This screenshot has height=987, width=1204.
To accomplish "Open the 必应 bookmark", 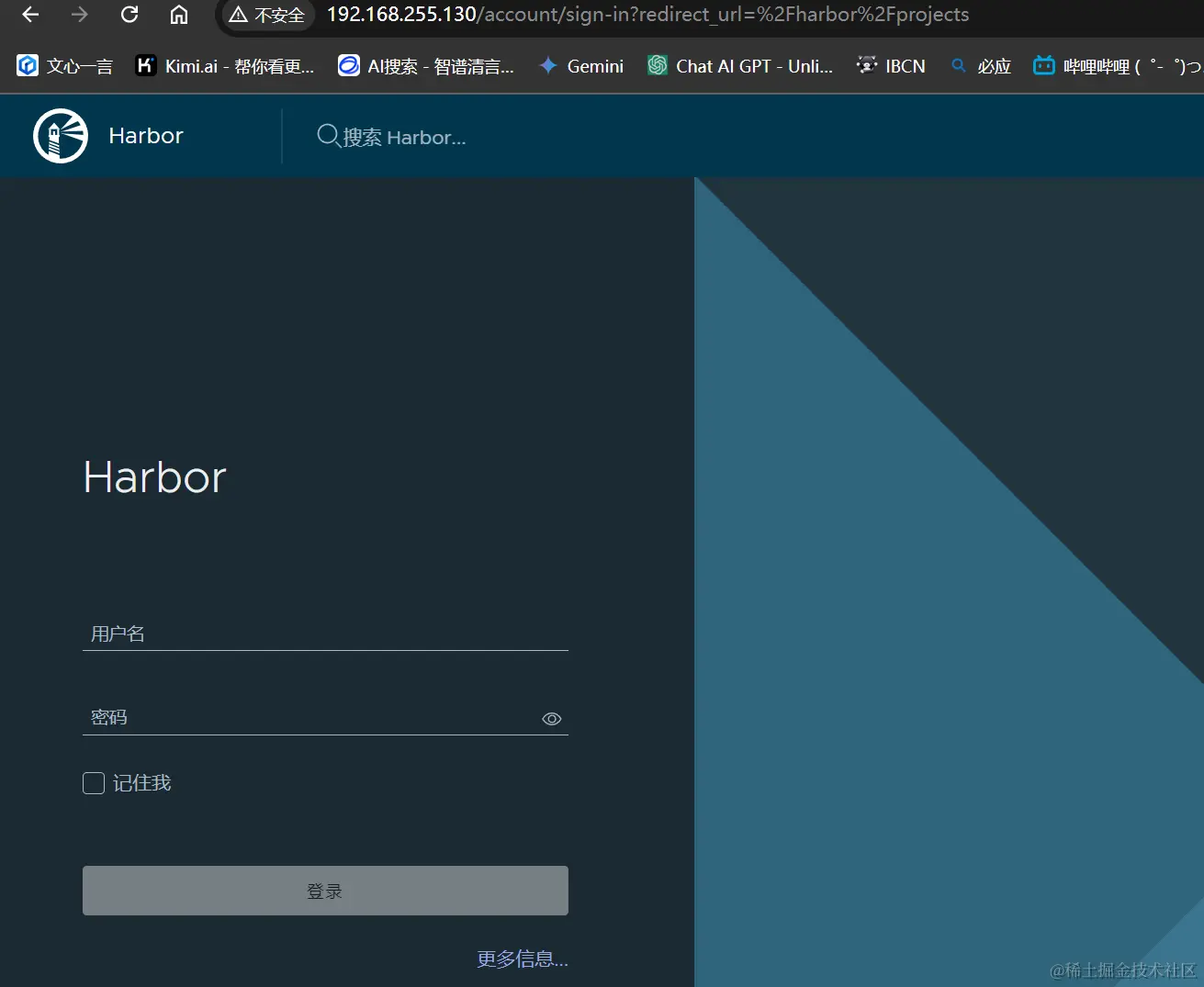I will point(981,66).
